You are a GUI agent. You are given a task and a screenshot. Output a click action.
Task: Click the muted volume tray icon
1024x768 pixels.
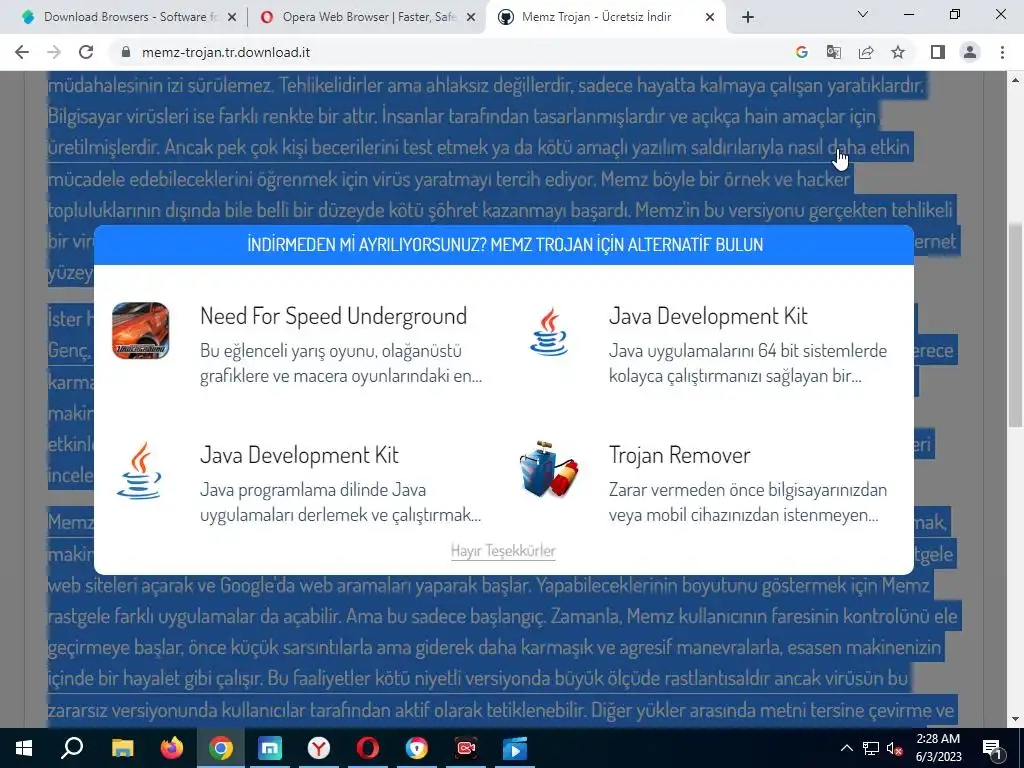(895, 749)
